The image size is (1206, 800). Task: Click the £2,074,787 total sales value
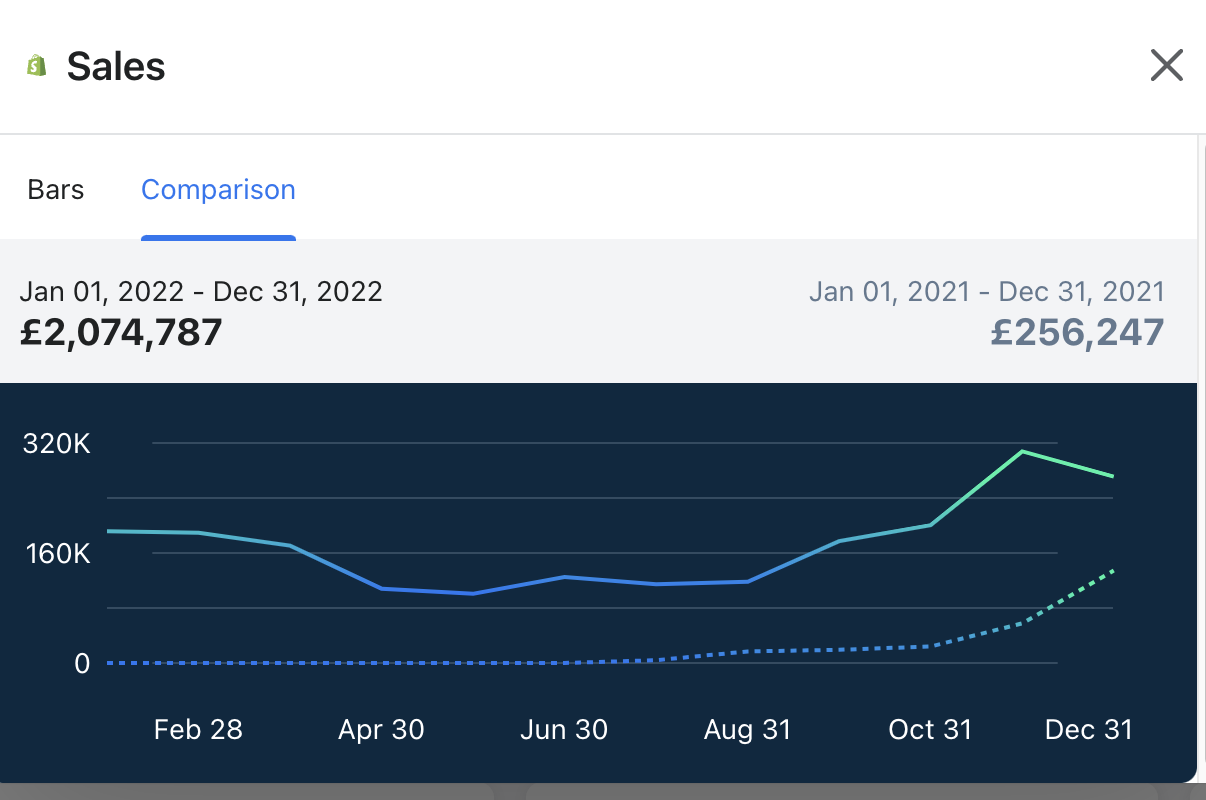(x=121, y=332)
